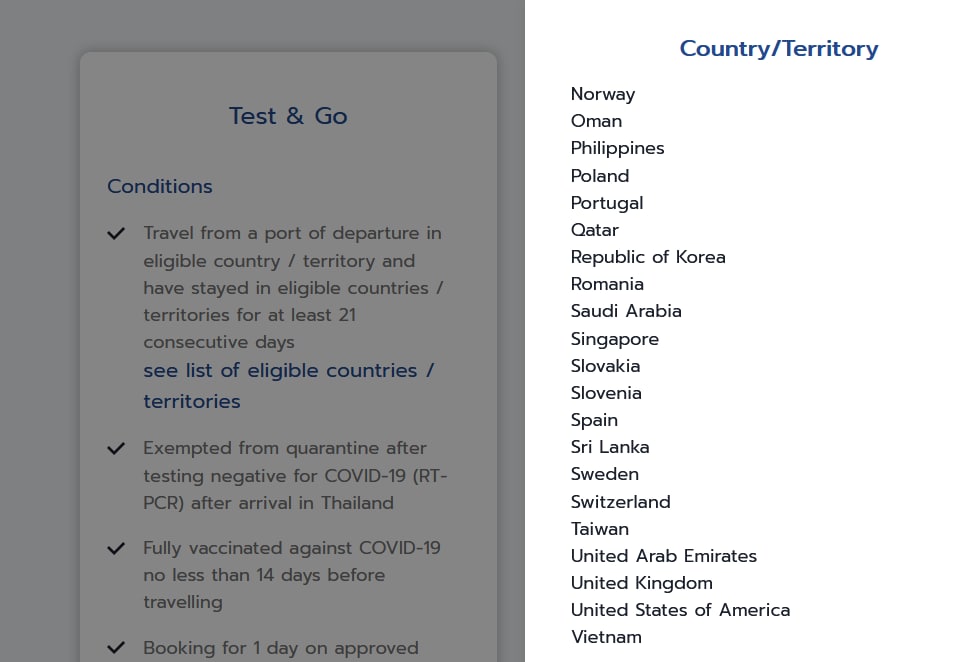Click the Sri Lanka entry
Viewport: 964px width, 662px height.
(x=610, y=447)
